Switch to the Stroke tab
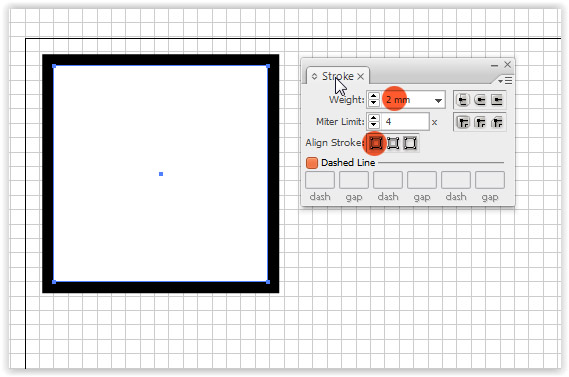The image size is (569, 377). [337, 76]
